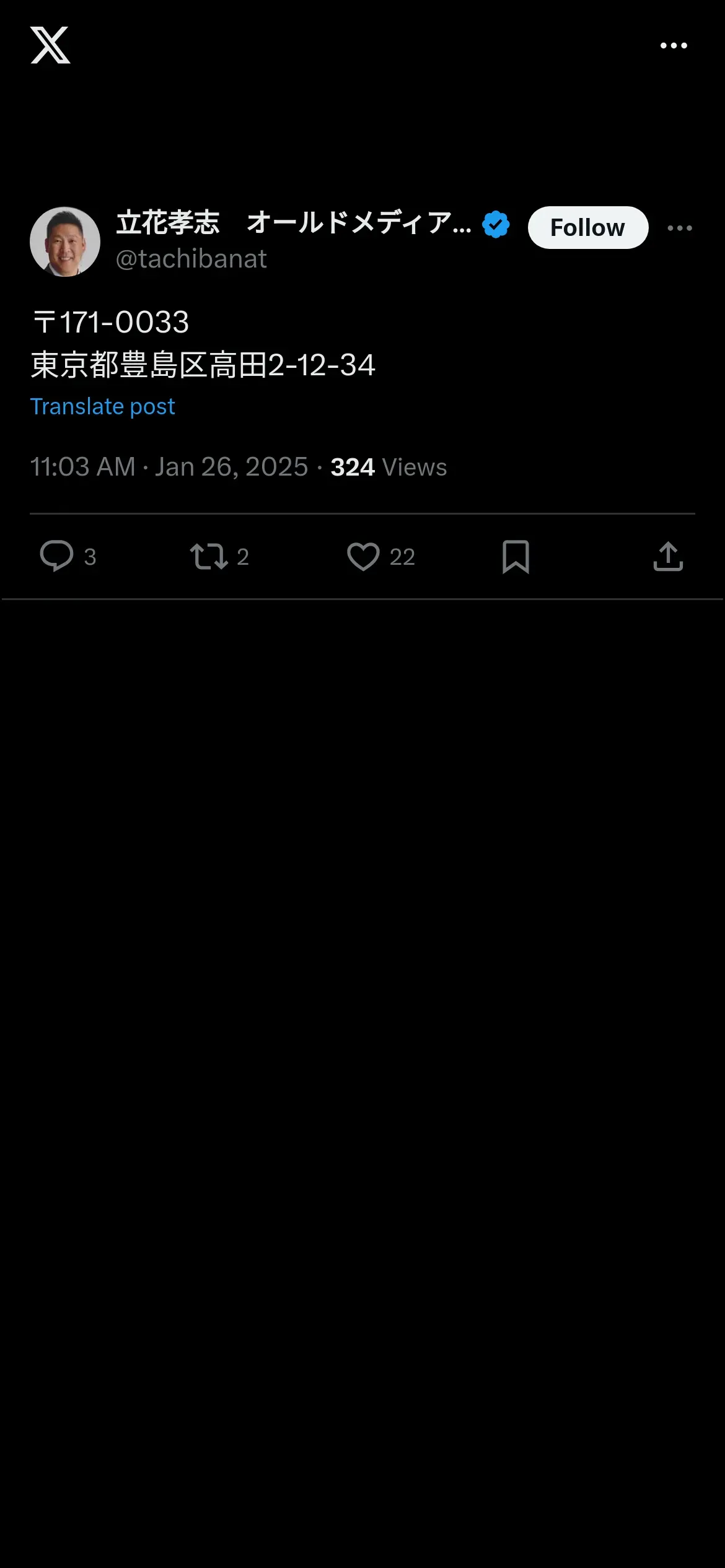Open the @tachibanat handle link
Image resolution: width=725 pixels, height=1568 pixels.
tap(191, 259)
